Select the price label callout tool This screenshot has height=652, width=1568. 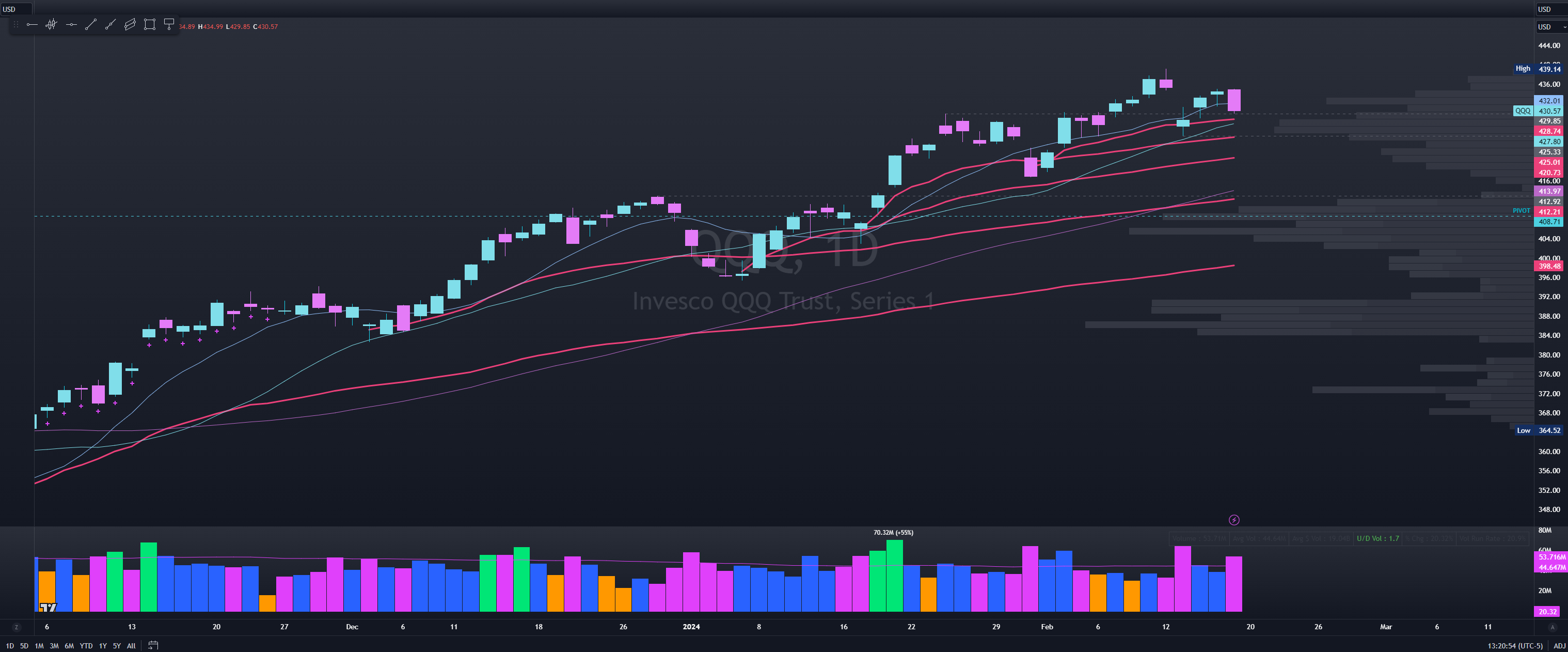169,24
